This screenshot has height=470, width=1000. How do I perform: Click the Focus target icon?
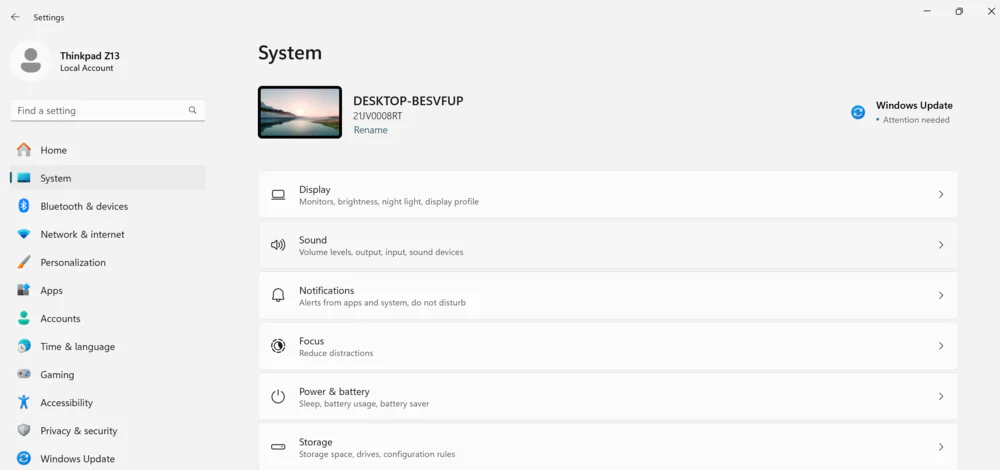click(x=278, y=346)
